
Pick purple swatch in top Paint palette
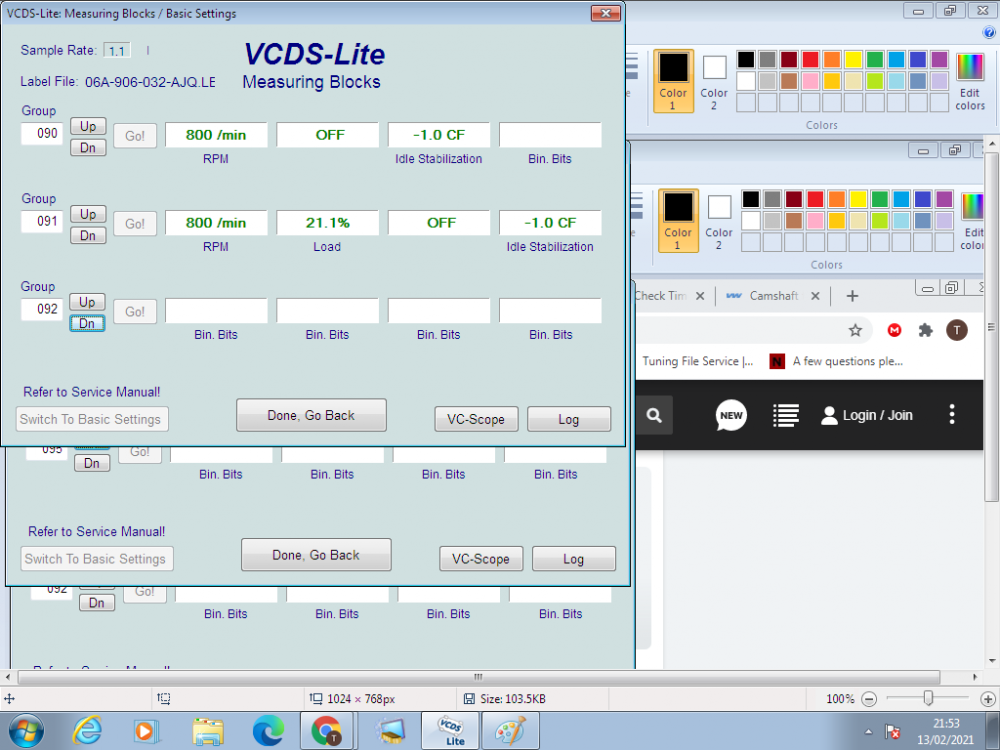click(939, 59)
